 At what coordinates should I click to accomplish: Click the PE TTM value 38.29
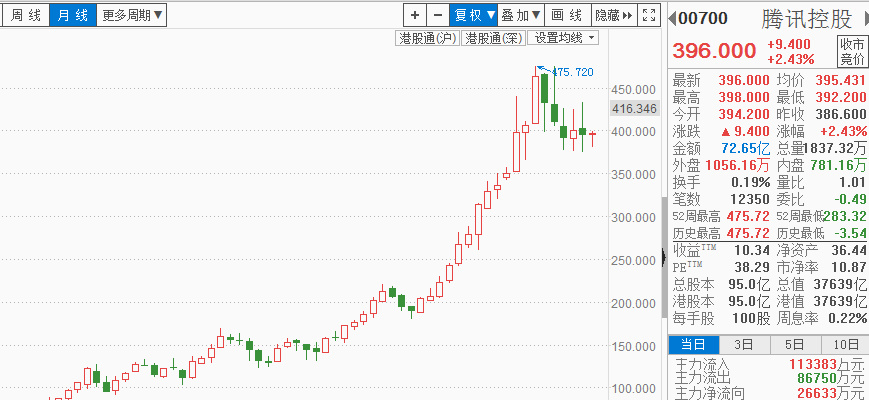click(752, 268)
